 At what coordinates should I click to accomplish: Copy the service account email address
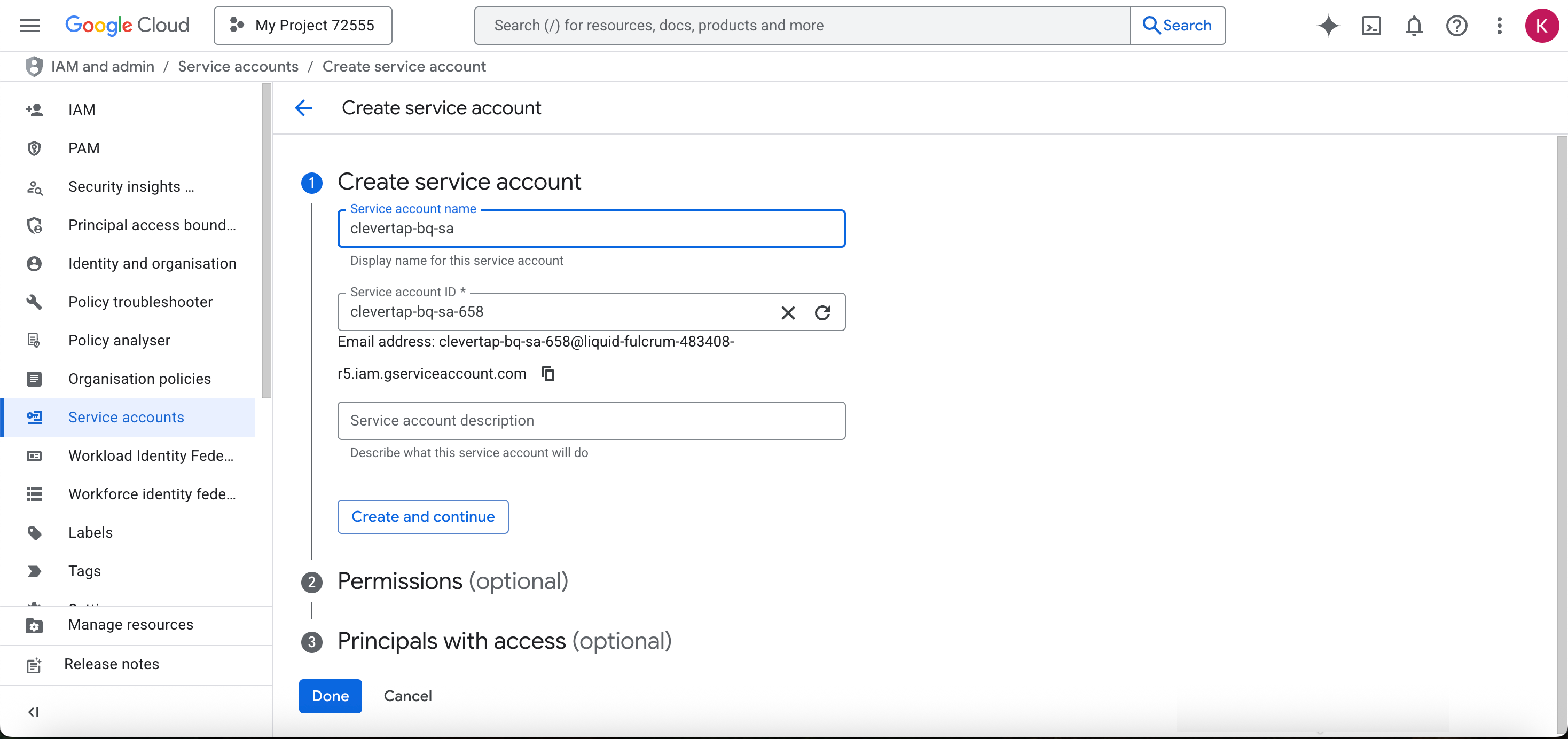(x=548, y=373)
